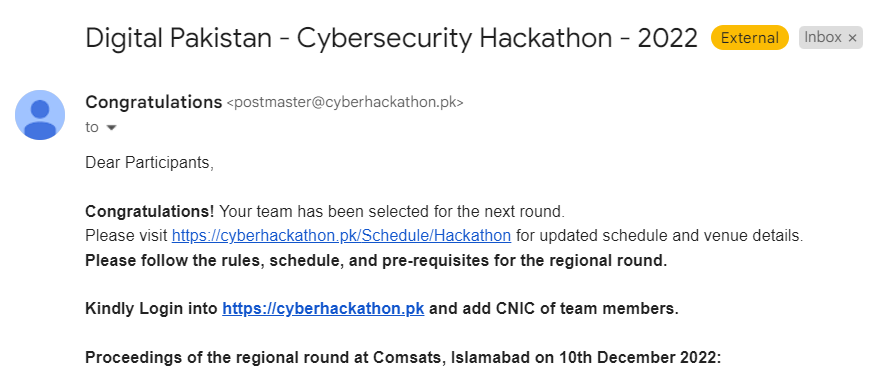Click the "Dear Participants," greeting line
Image resolution: width=888 pixels, height=373 pixels.
click(x=150, y=163)
